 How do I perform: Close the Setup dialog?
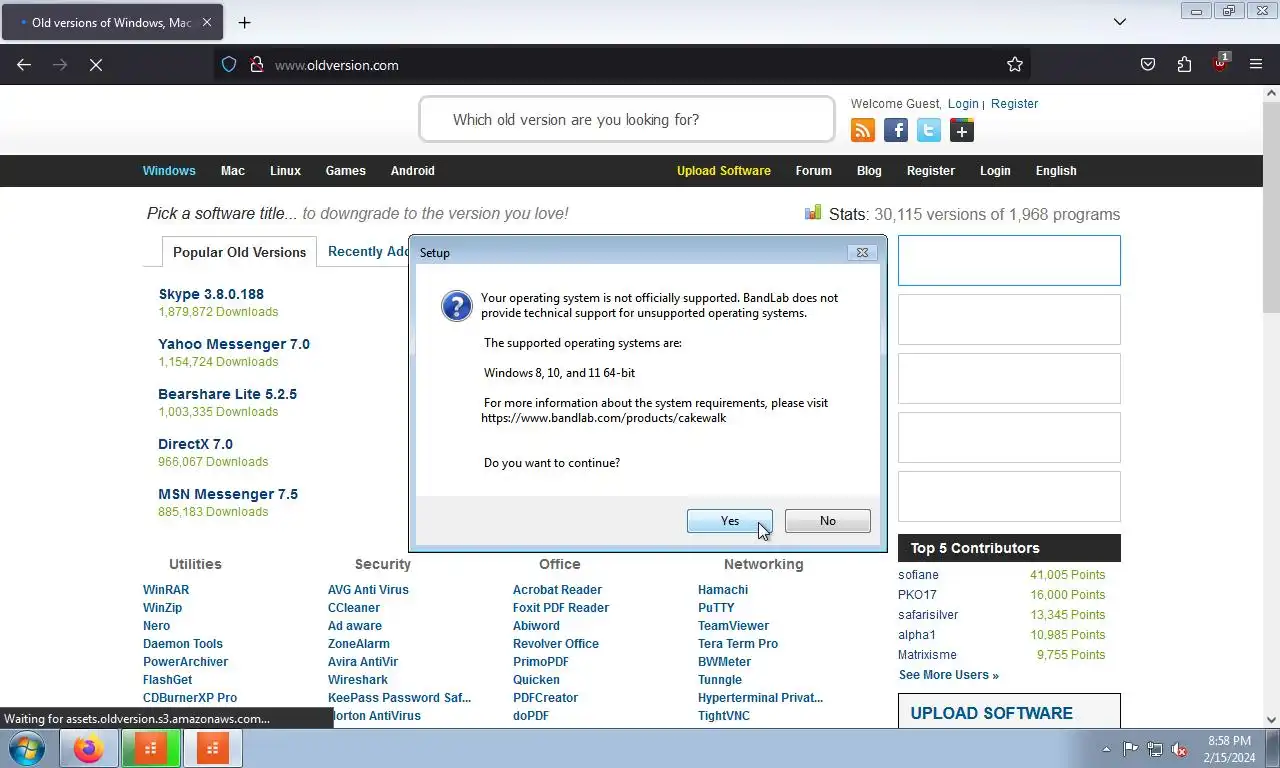[x=862, y=253]
